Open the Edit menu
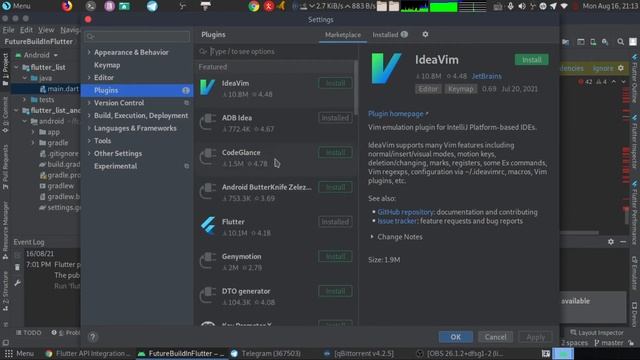 (26, 30)
